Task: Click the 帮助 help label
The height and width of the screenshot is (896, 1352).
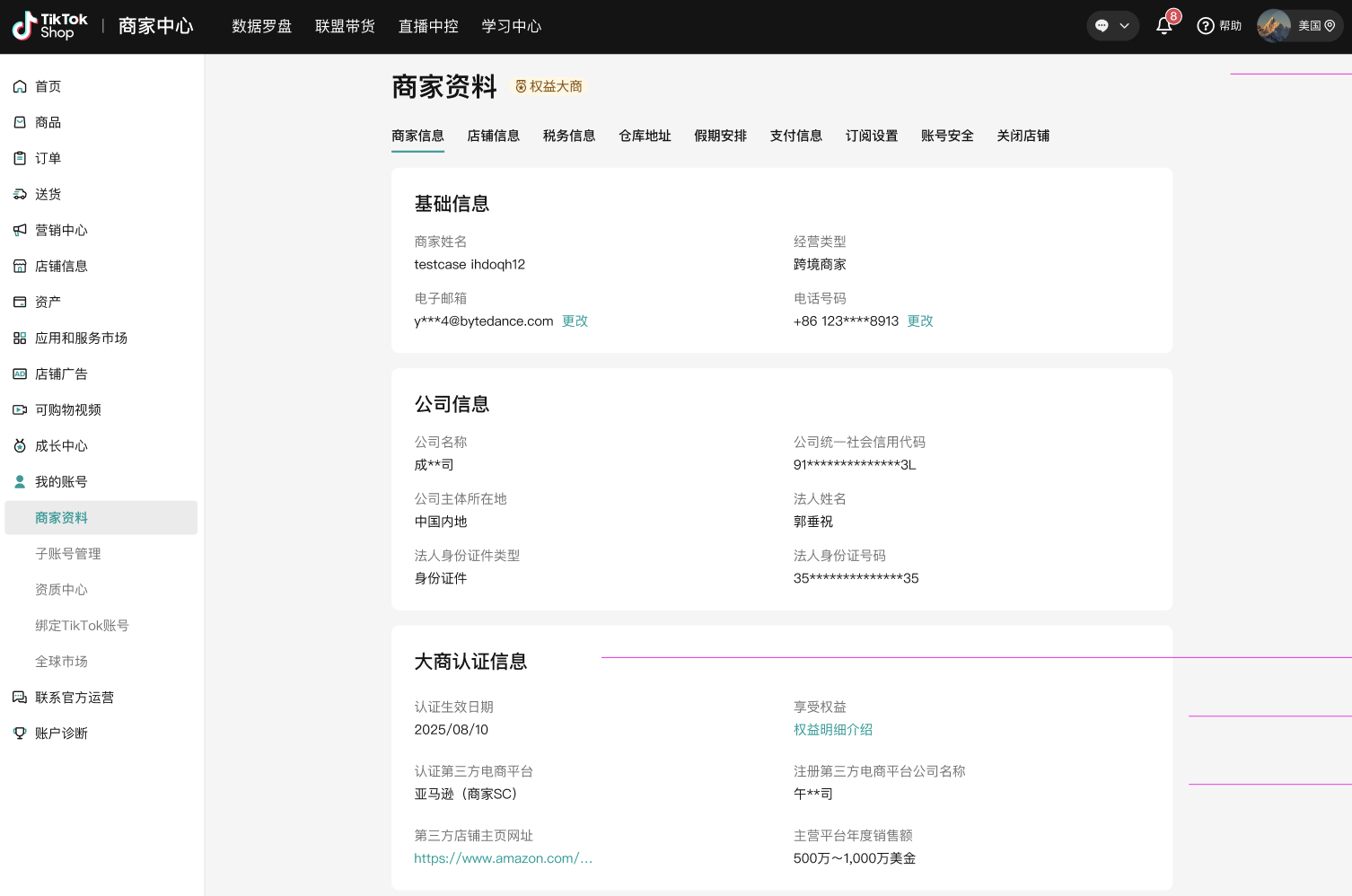Action: pos(1231,26)
